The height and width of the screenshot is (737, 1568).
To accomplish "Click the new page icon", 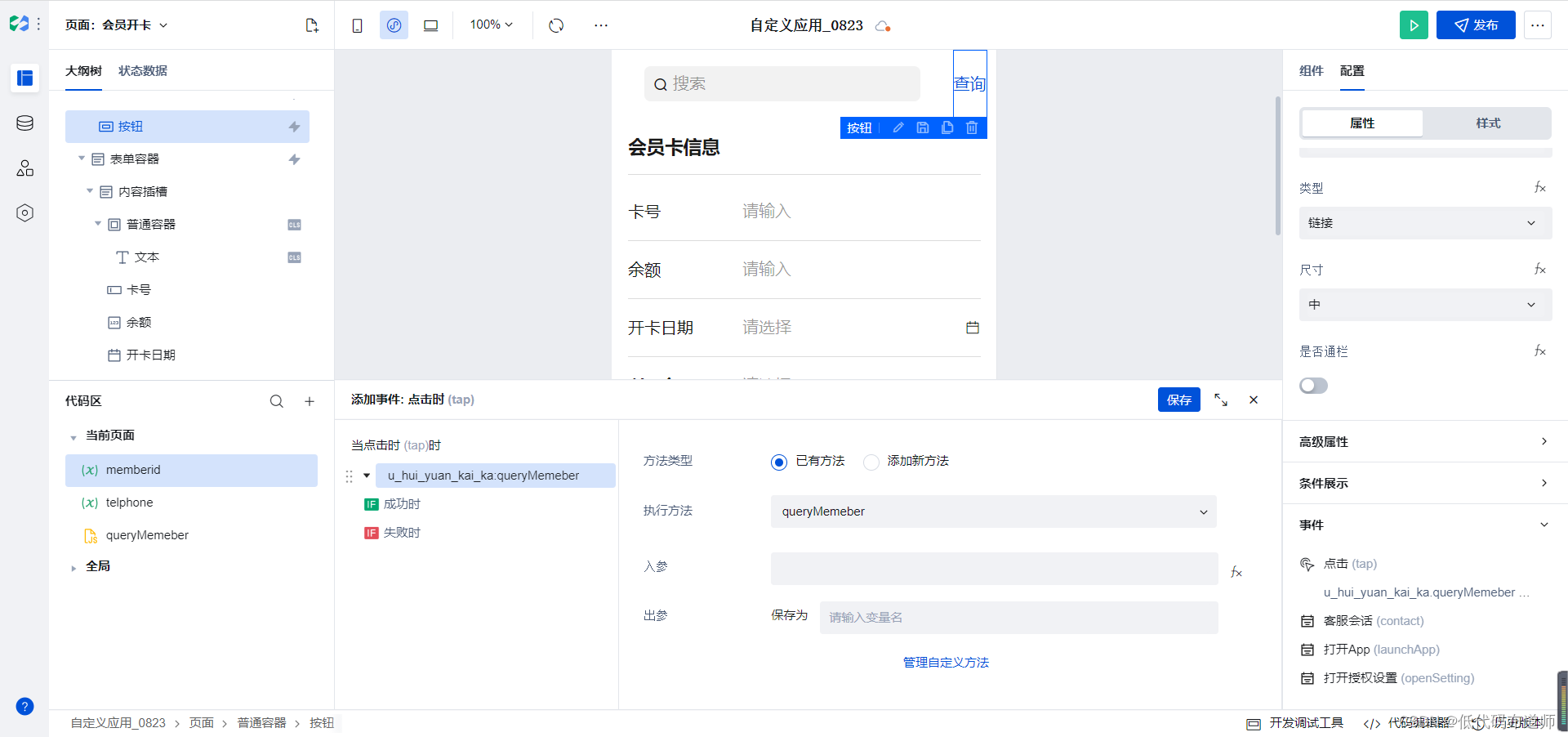I will coord(312,25).
